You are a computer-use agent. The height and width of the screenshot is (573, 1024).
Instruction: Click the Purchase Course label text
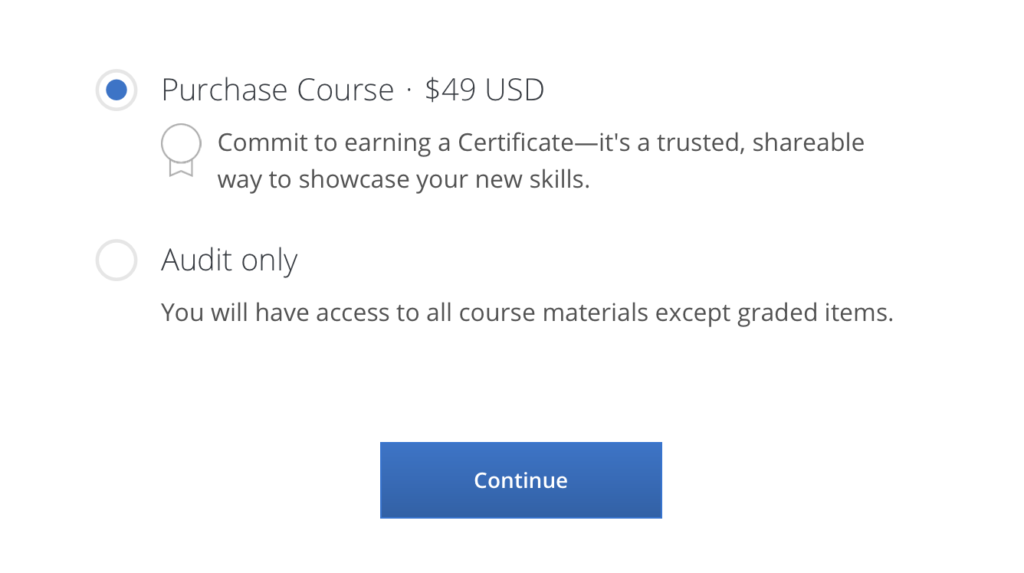point(278,90)
